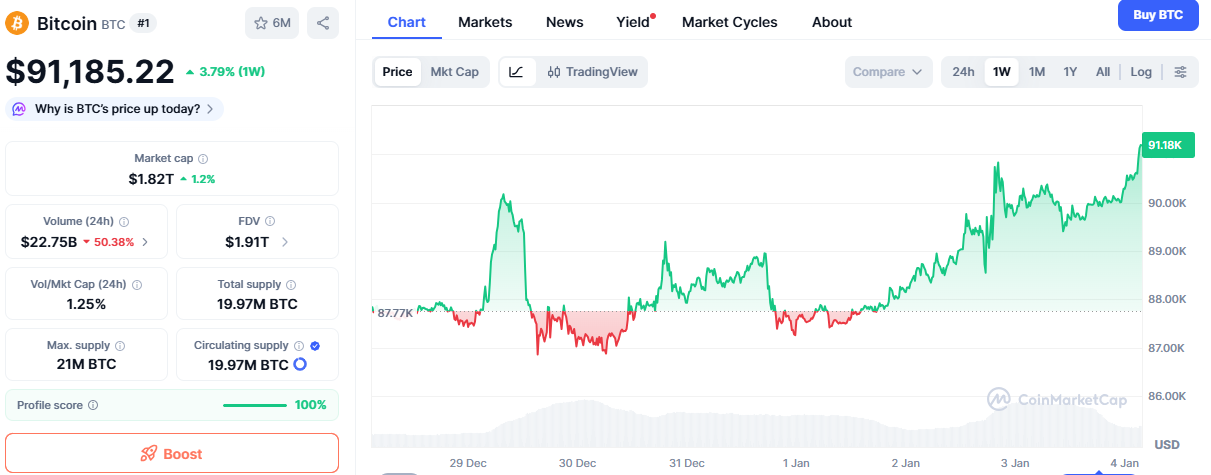The width and height of the screenshot is (1211, 475).
Task: Open chart settings sliders icon
Action: tap(1181, 72)
